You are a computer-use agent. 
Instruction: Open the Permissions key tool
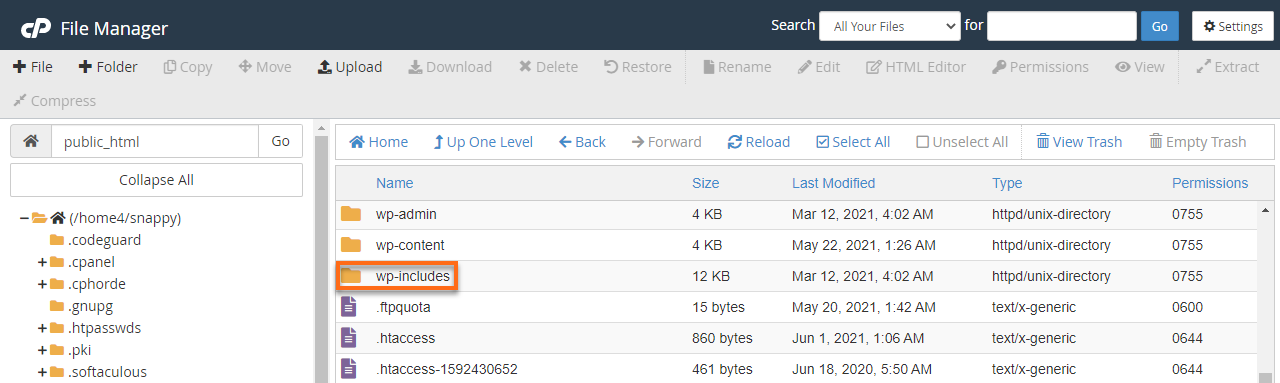point(1040,67)
